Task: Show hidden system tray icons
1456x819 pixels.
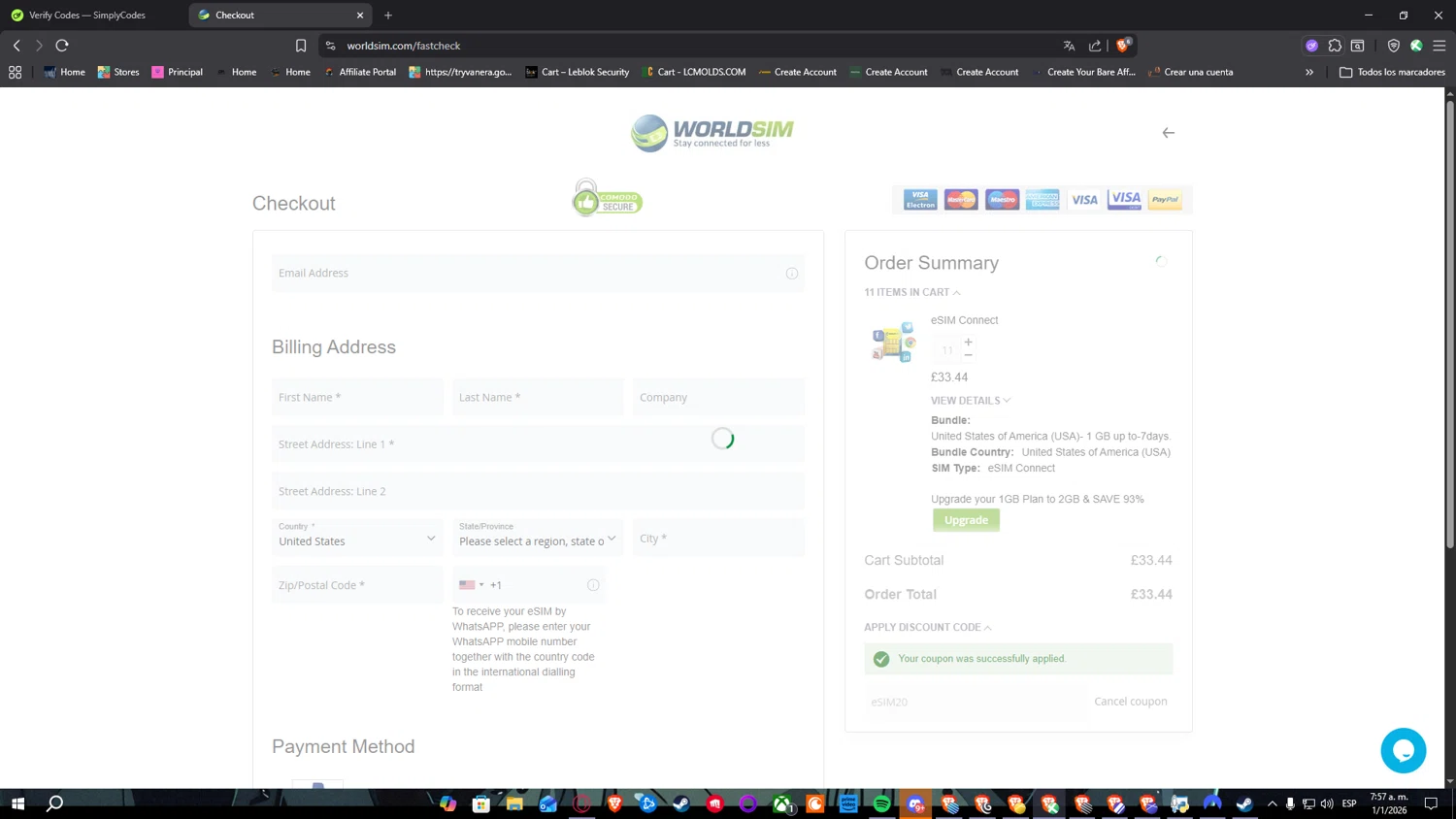Action: [x=1272, y=803]
